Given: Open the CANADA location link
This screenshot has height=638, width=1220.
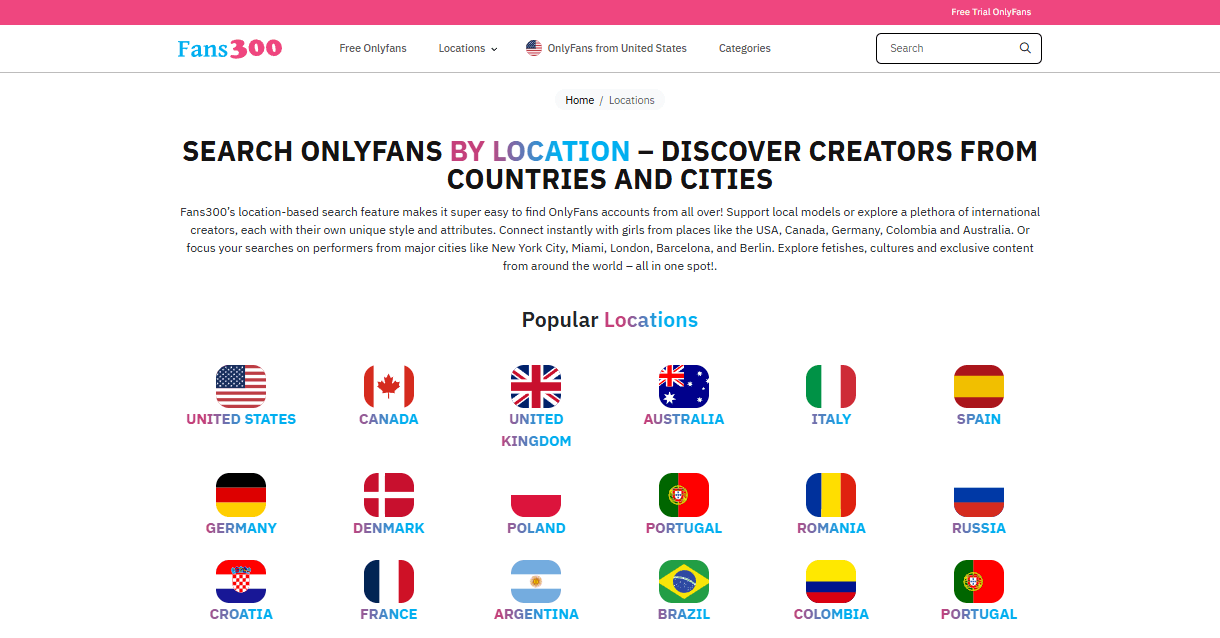Looking at the screenshot, I should pyautogui.click(x=389, y=419).
